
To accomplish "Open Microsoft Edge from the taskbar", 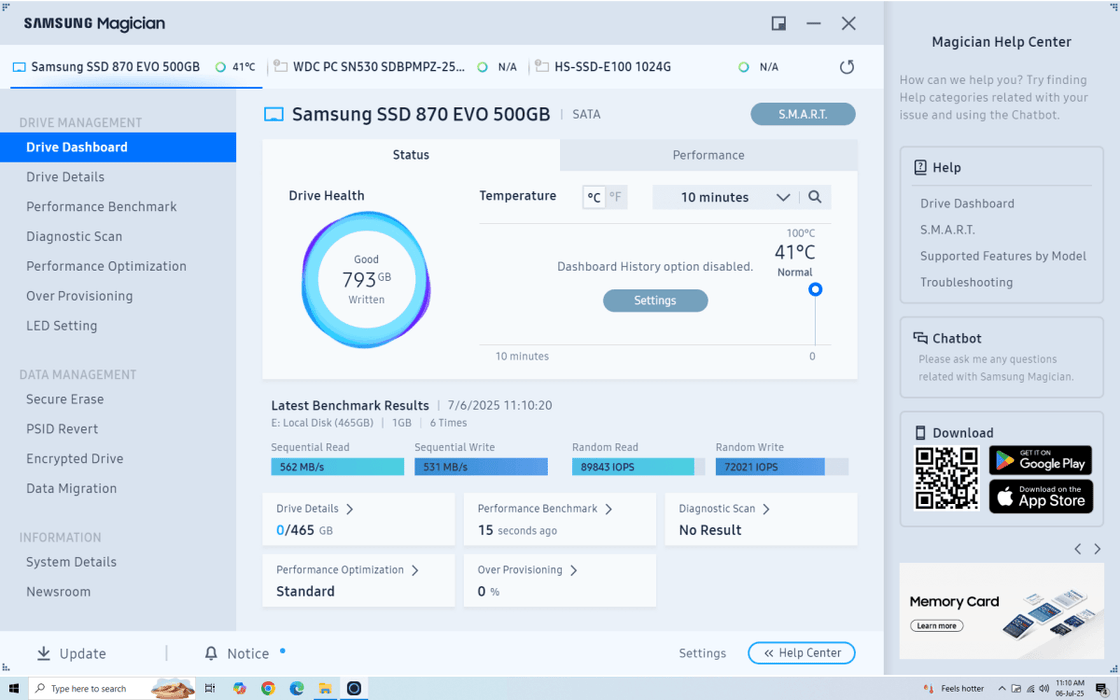I will pos(297,688).
